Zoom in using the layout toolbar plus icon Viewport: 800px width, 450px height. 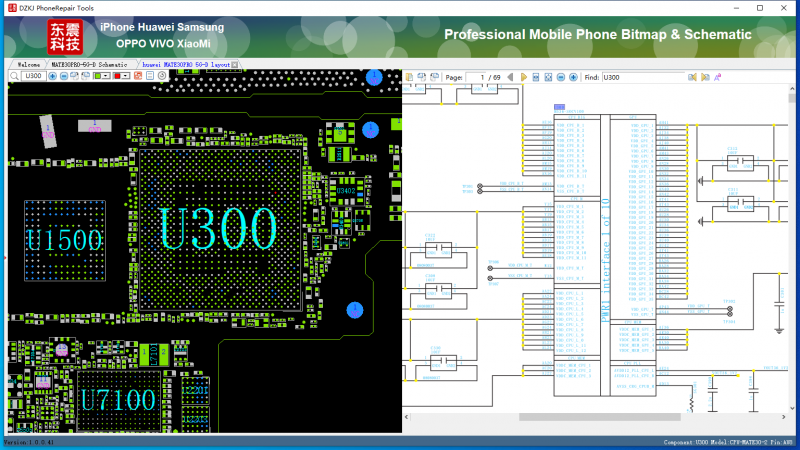tap(52, 76)
